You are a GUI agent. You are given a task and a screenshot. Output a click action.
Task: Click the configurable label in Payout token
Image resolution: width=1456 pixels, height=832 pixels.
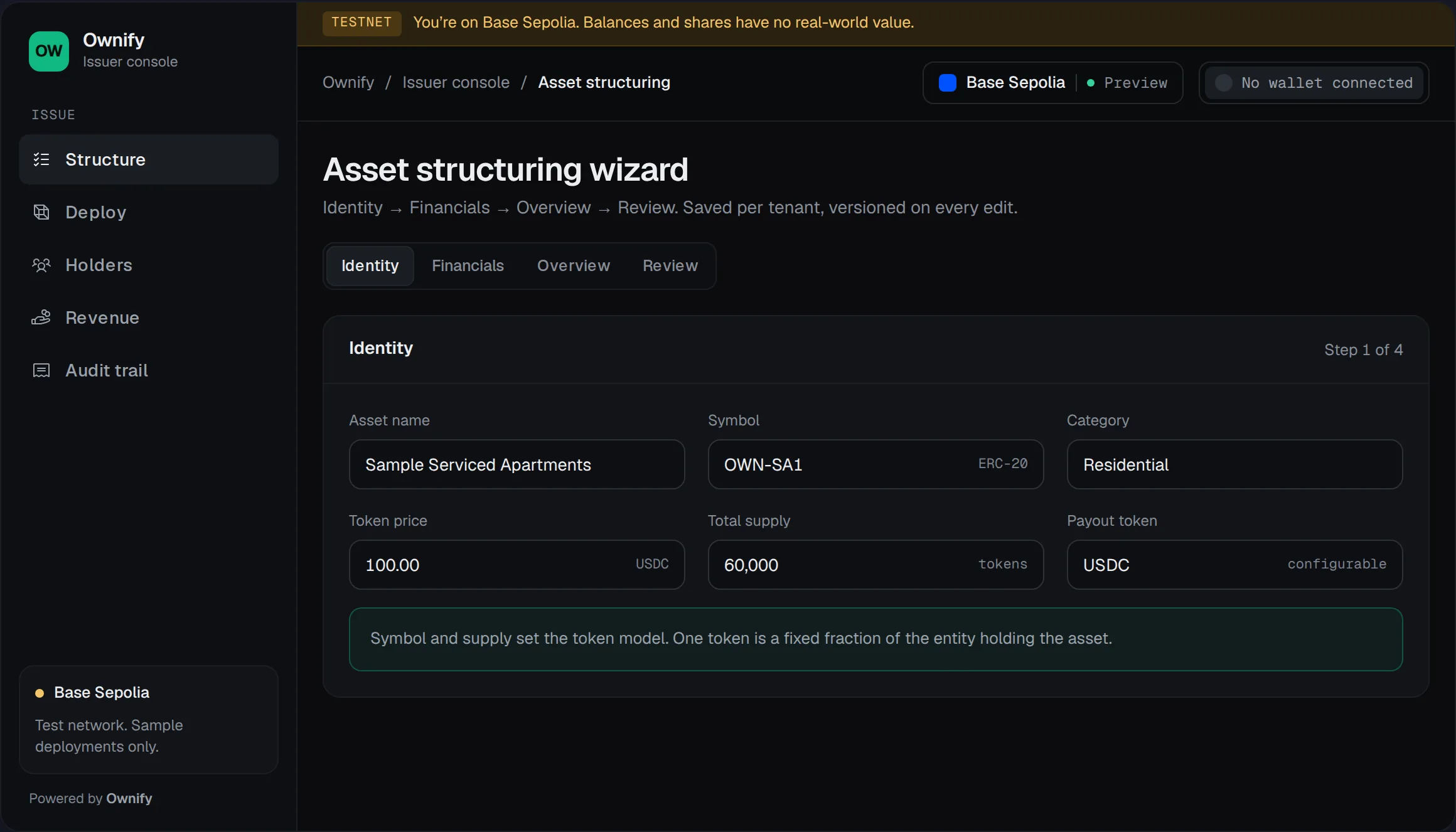pyautogui.click(x=1337, y=564)
